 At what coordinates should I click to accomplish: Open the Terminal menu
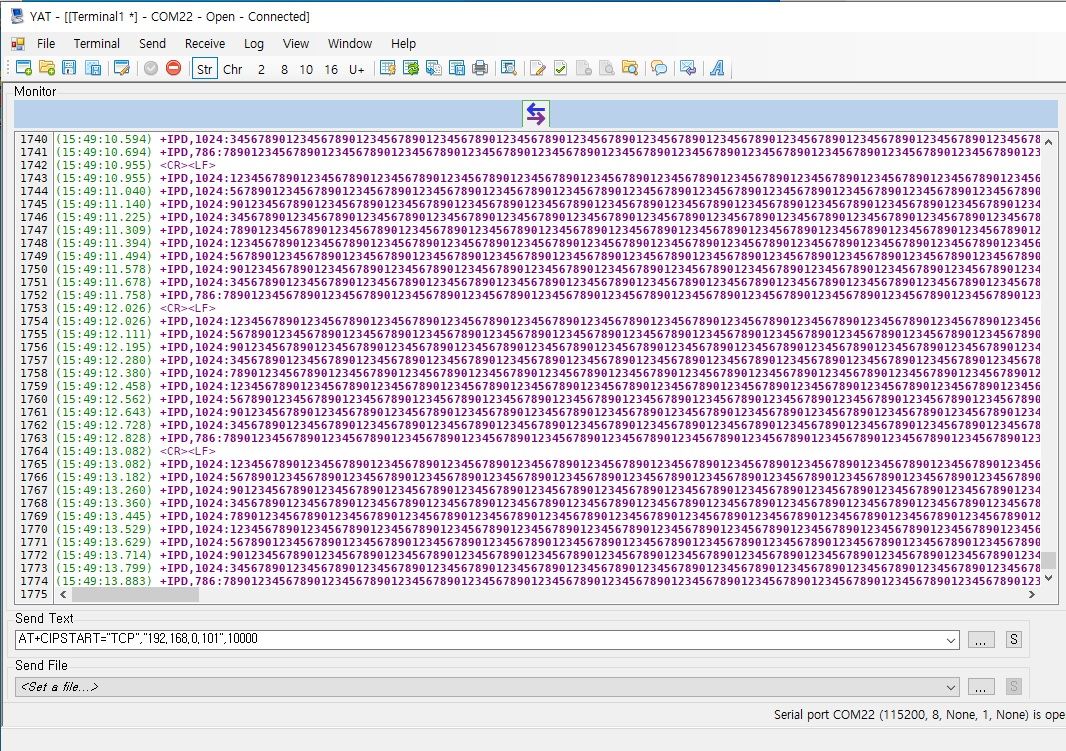[x=97, y=43]
